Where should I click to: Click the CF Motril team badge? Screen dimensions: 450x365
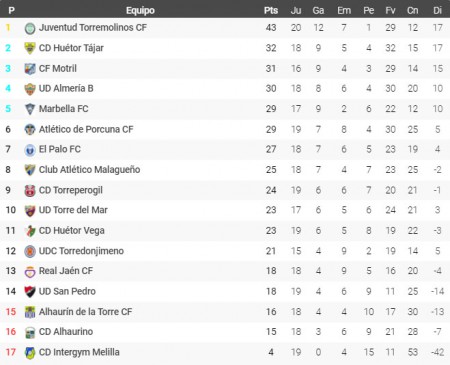tap(30, 69)
